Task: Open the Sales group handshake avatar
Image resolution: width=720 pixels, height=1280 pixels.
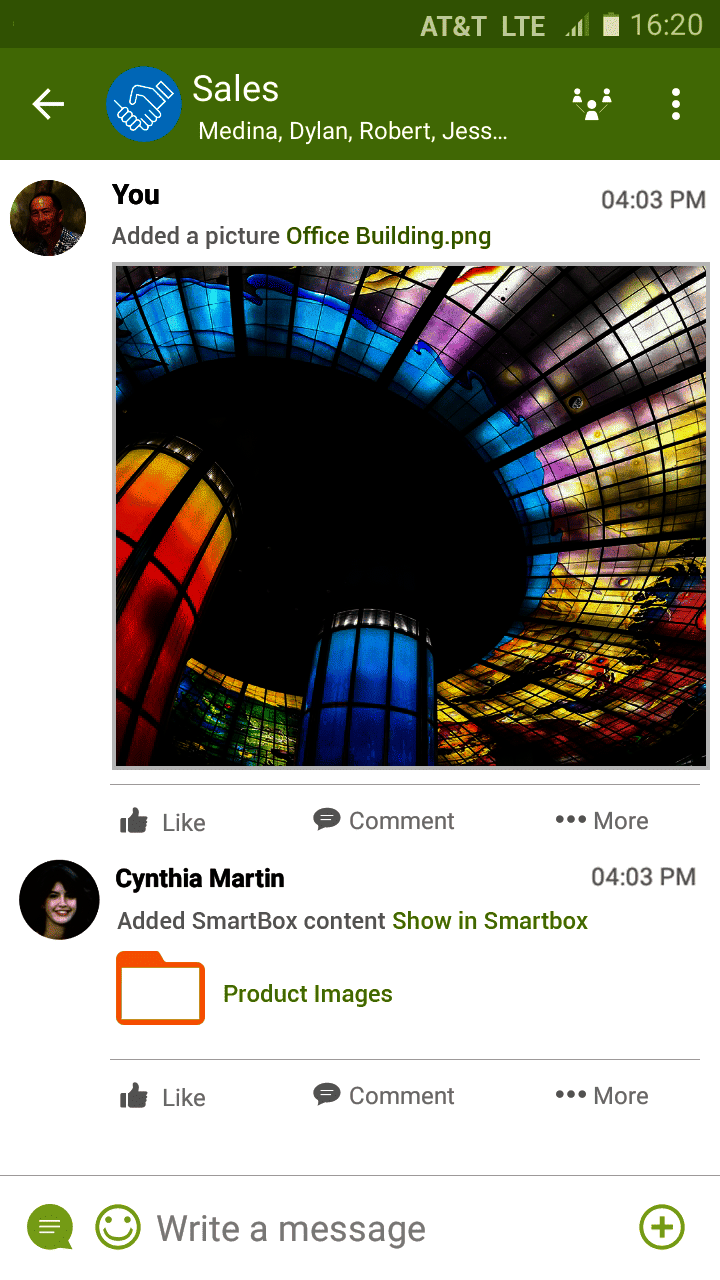Action: [x=144, y=104]
